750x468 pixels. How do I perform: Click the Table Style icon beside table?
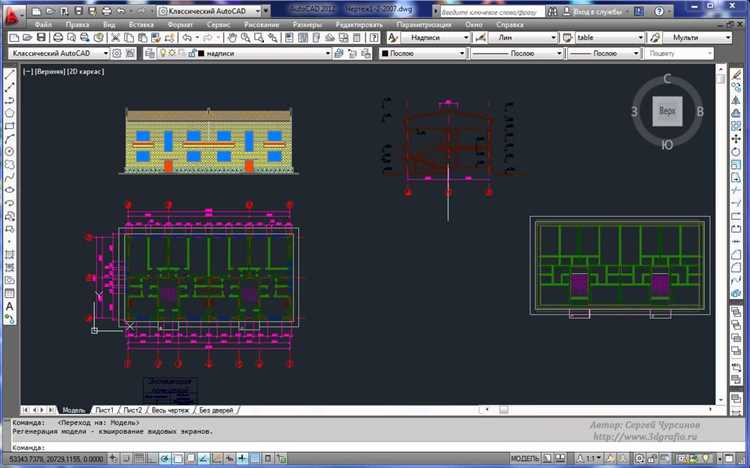point(567,37)
